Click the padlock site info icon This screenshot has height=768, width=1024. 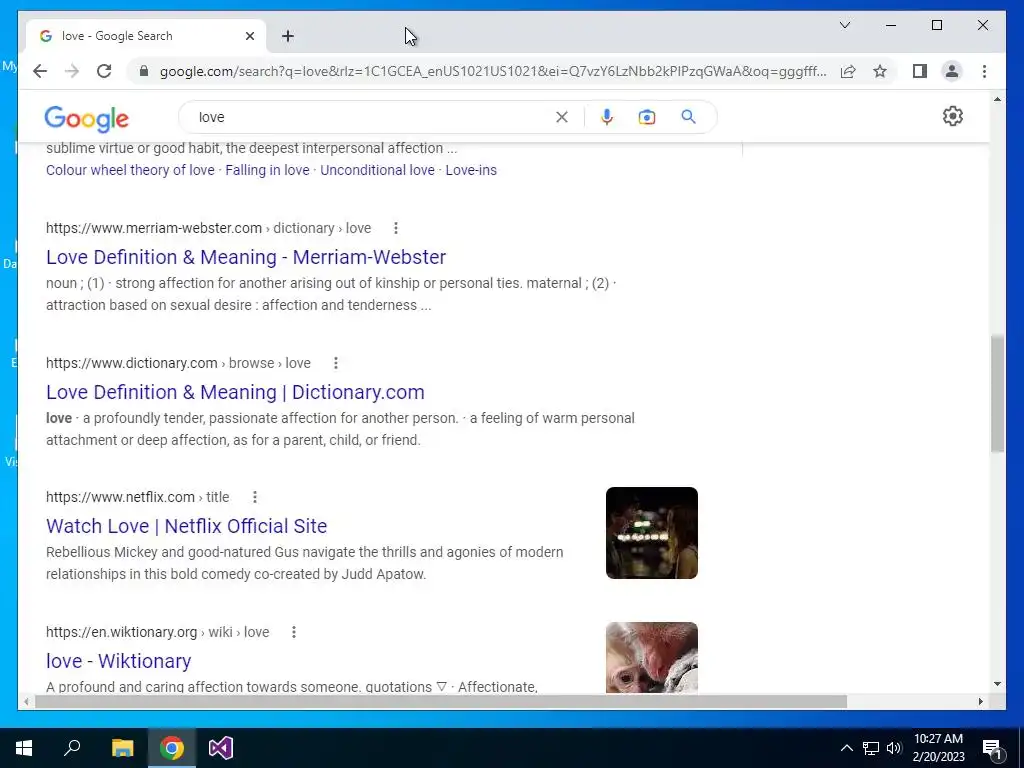click(x=144, y=71)
